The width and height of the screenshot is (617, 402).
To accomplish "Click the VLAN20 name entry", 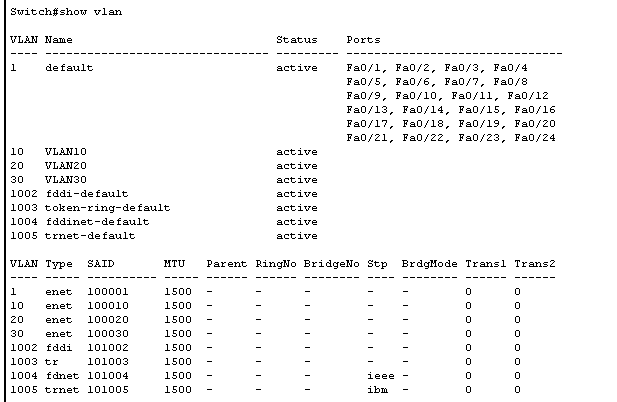I will click(x=66, y=166).
